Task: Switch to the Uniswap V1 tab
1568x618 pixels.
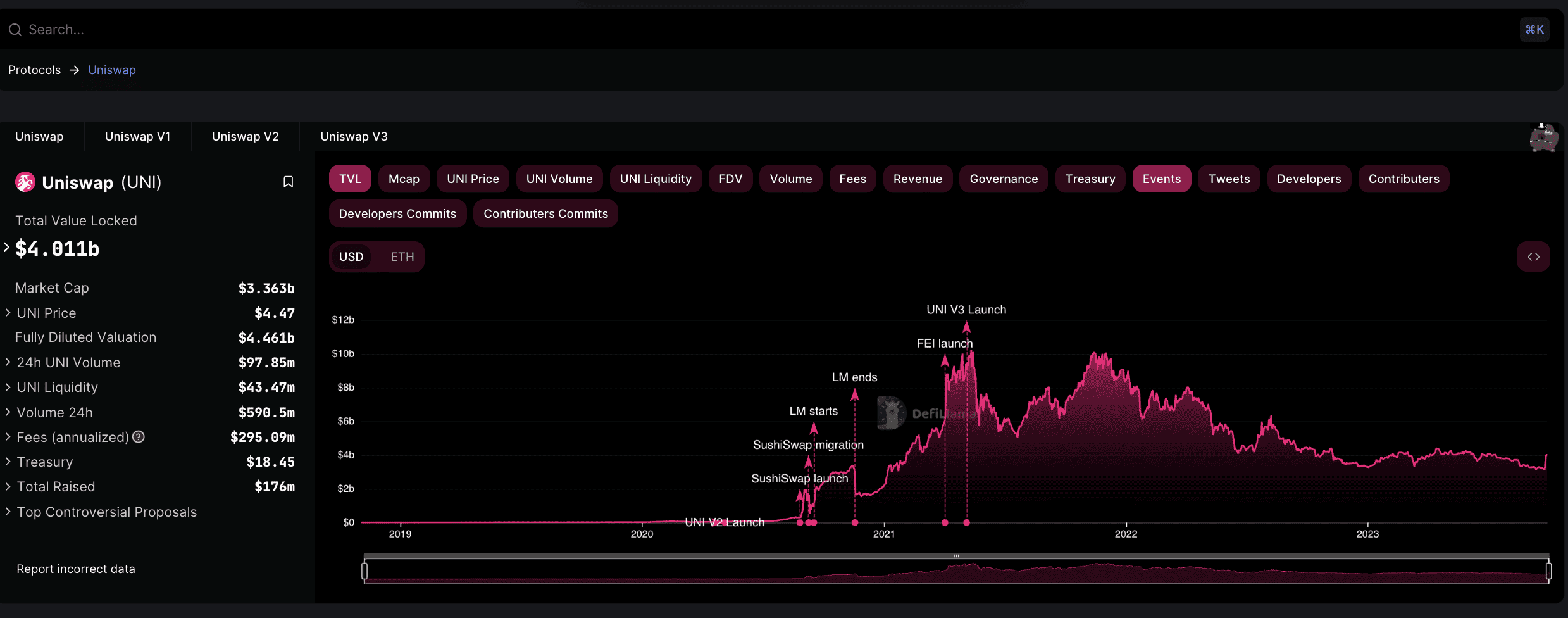Action: (137, 137)
